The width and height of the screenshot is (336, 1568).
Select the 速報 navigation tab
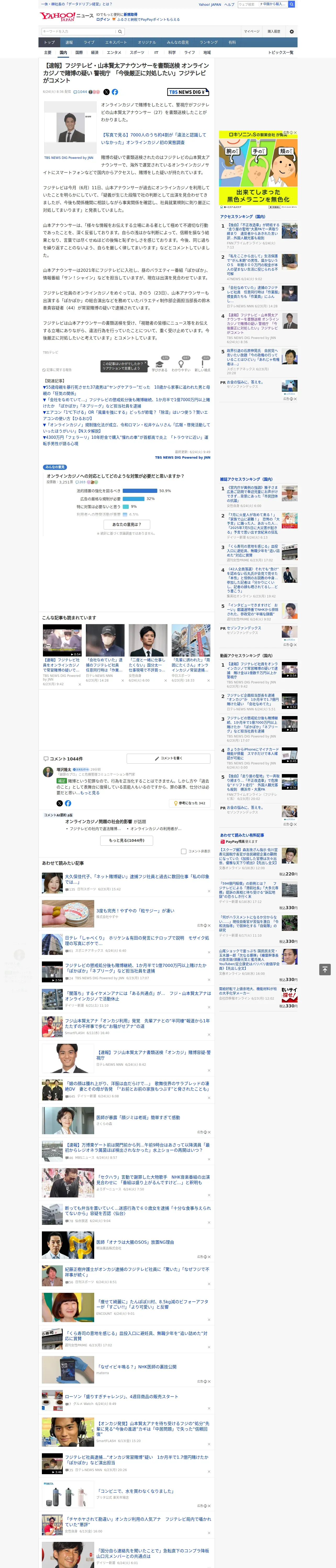69,43
